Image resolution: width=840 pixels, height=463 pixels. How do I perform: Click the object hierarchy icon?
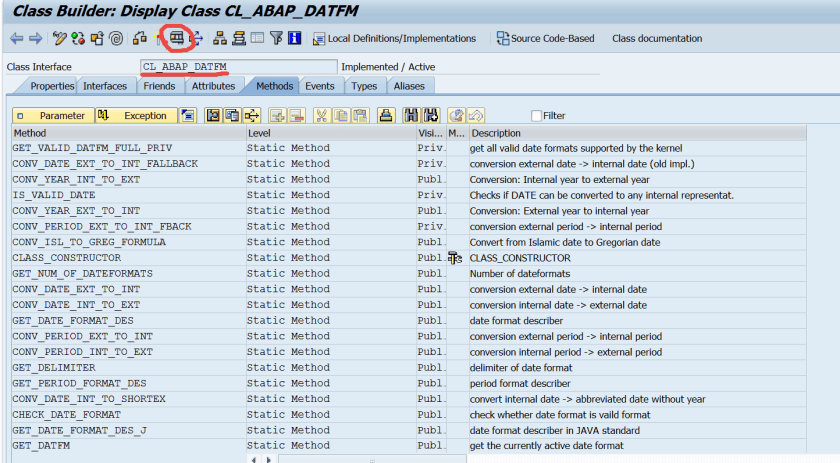coord(219,39)
